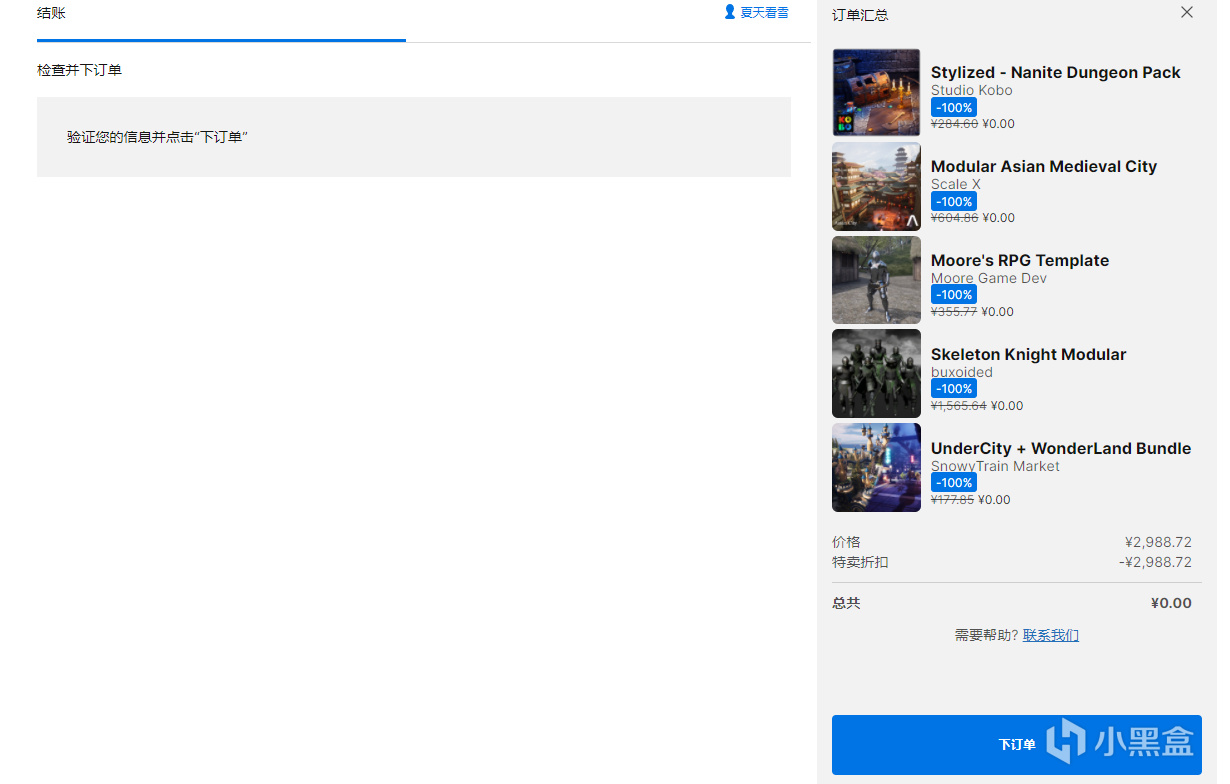Click the -100% badge under Scale X

click(954, 201)
